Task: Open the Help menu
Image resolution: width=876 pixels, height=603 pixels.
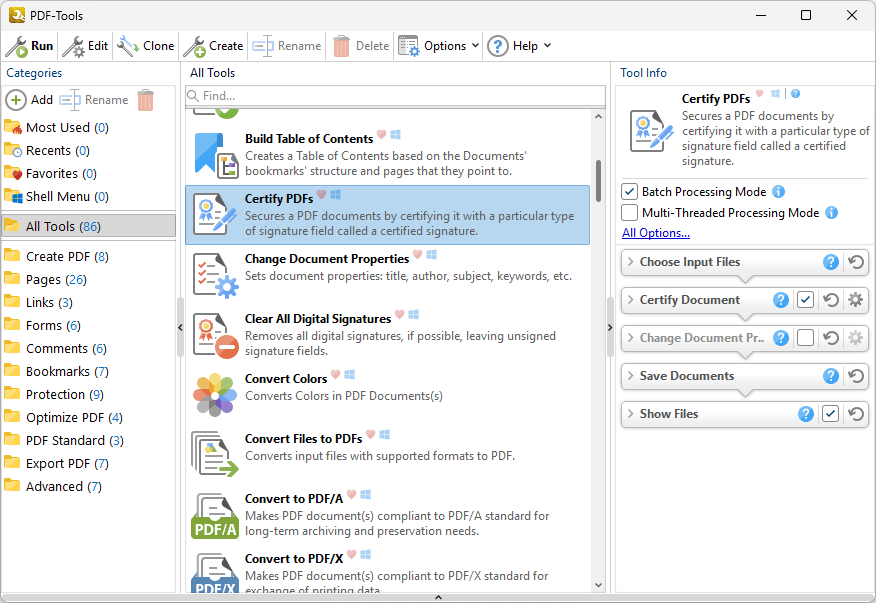Action: pos(519,46)
